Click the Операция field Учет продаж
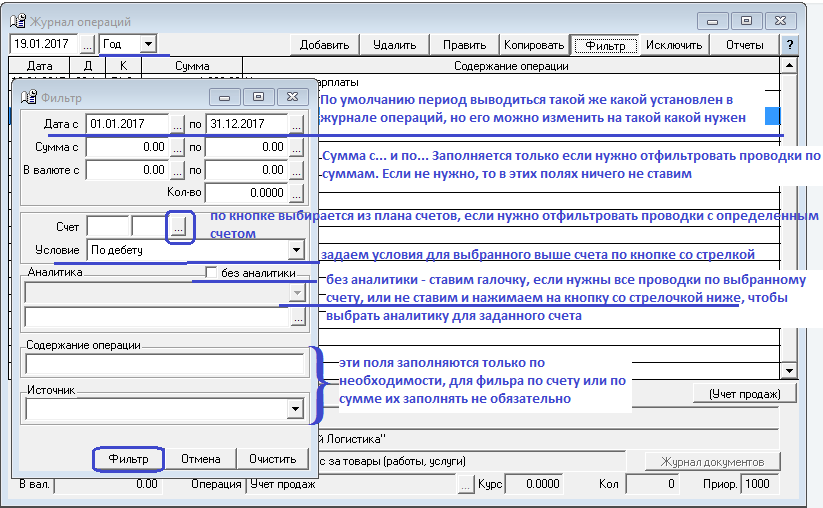The image size is (823, 508). [x=352, y=484]
